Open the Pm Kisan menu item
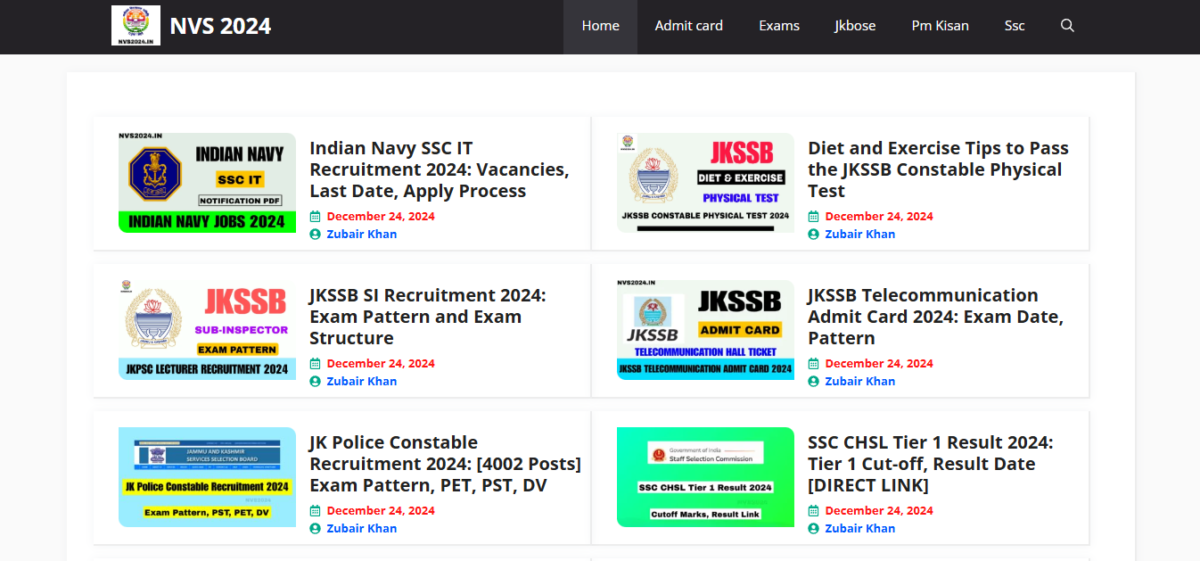1200x561 pixels. point(940,26)
